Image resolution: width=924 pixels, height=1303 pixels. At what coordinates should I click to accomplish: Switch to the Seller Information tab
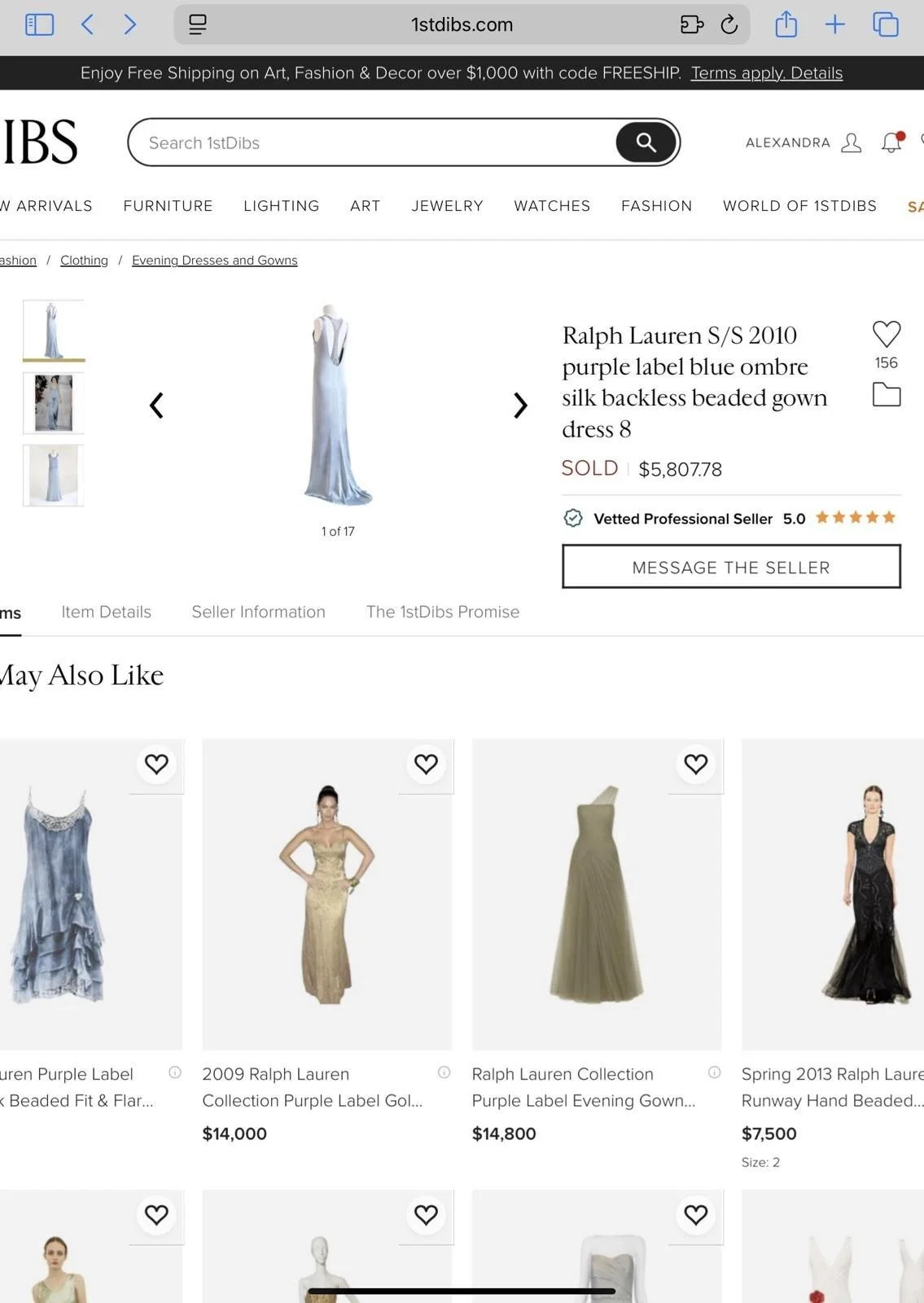pyautogui.click(x=258, y=612)
